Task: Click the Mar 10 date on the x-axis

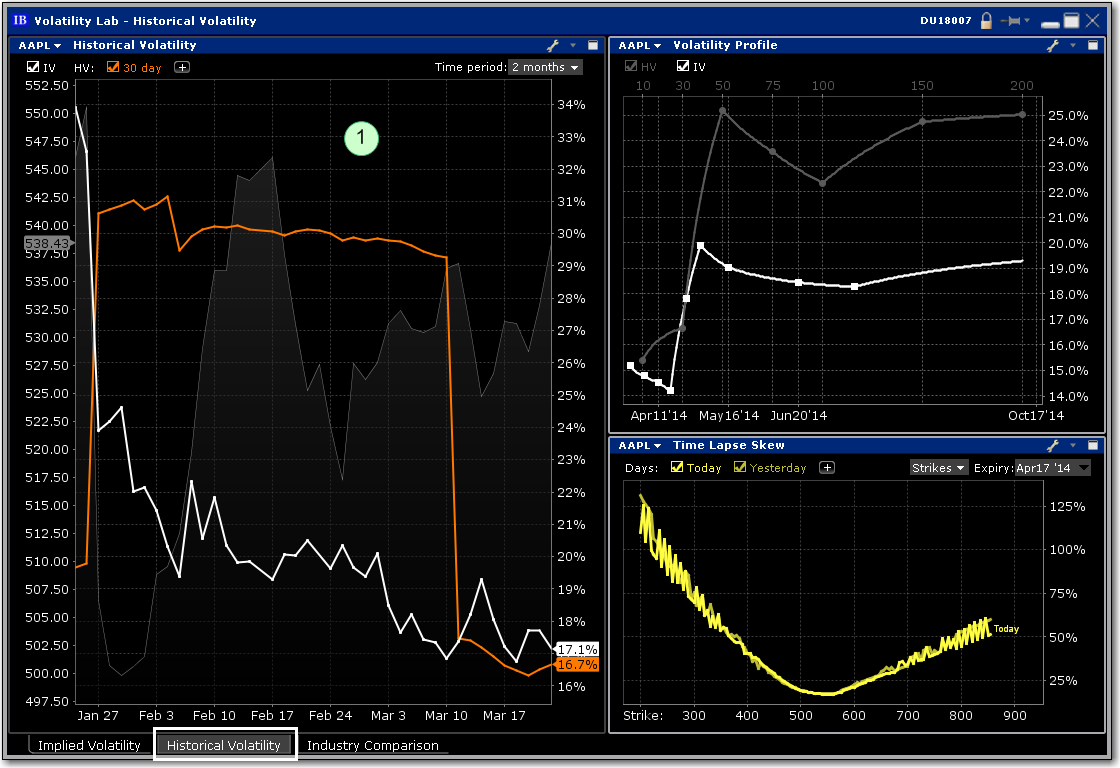Action: tap(446, 715)
